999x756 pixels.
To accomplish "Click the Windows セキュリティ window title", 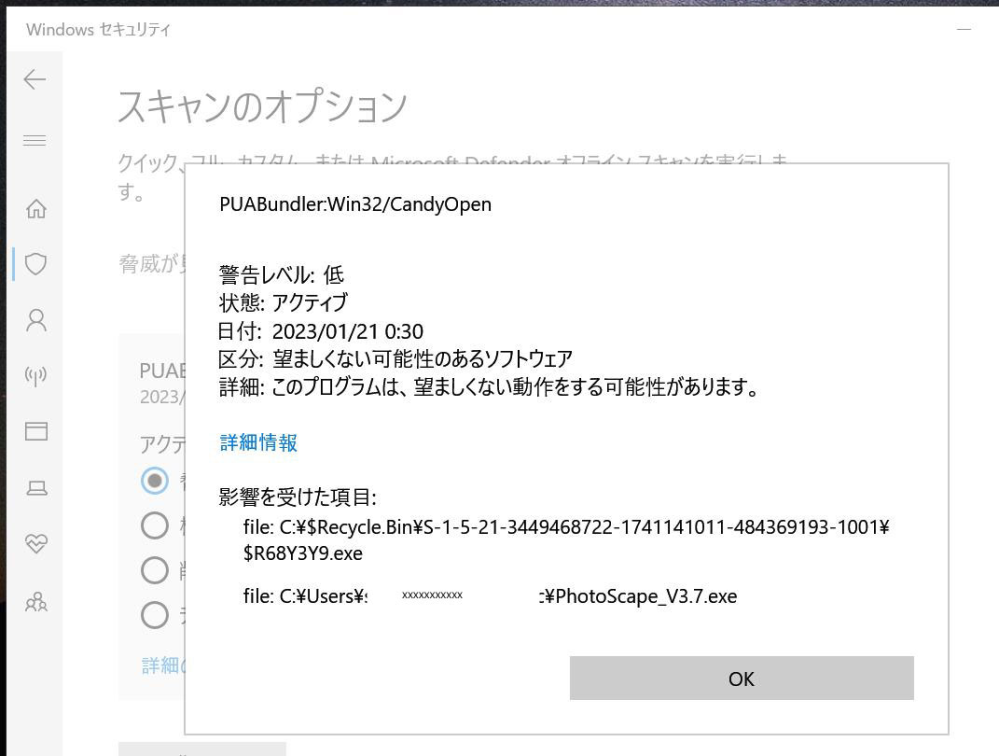I will click(x=98, y=29).
